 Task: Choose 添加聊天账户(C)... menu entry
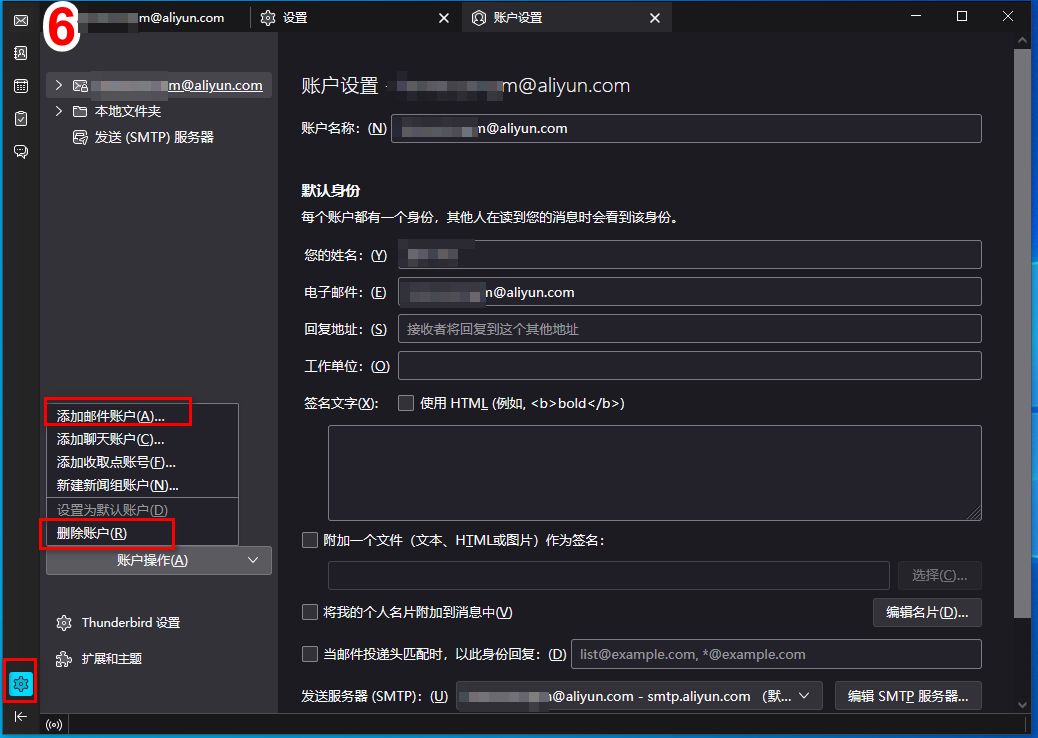coord(142,439)
